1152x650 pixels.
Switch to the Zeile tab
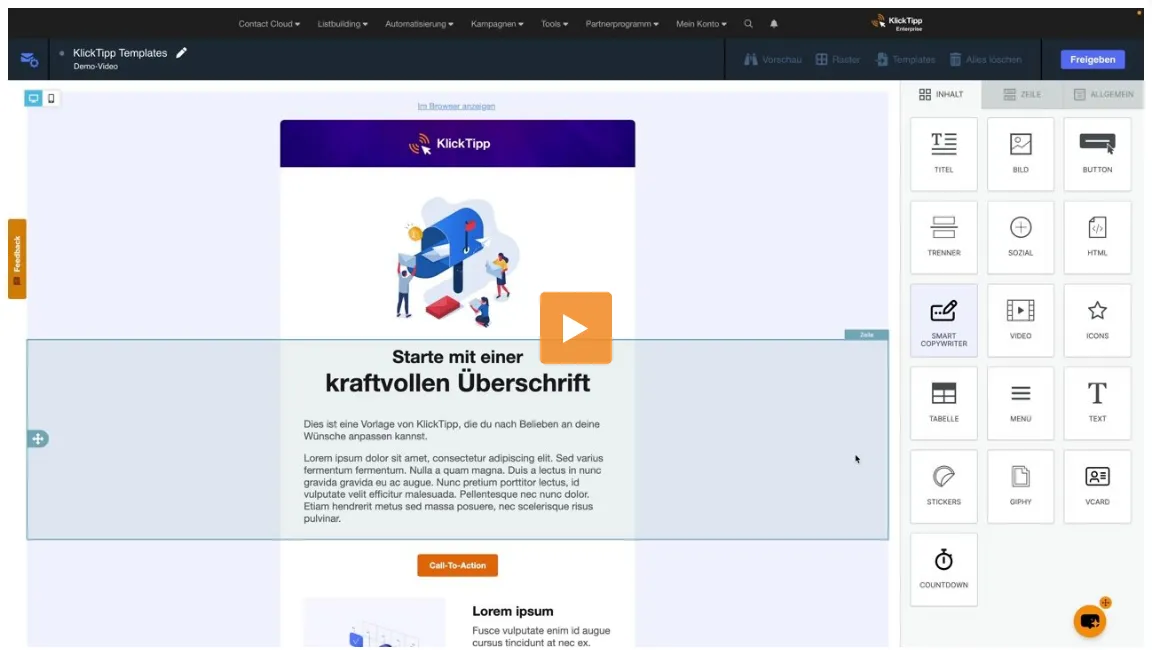pos(1022,95)
